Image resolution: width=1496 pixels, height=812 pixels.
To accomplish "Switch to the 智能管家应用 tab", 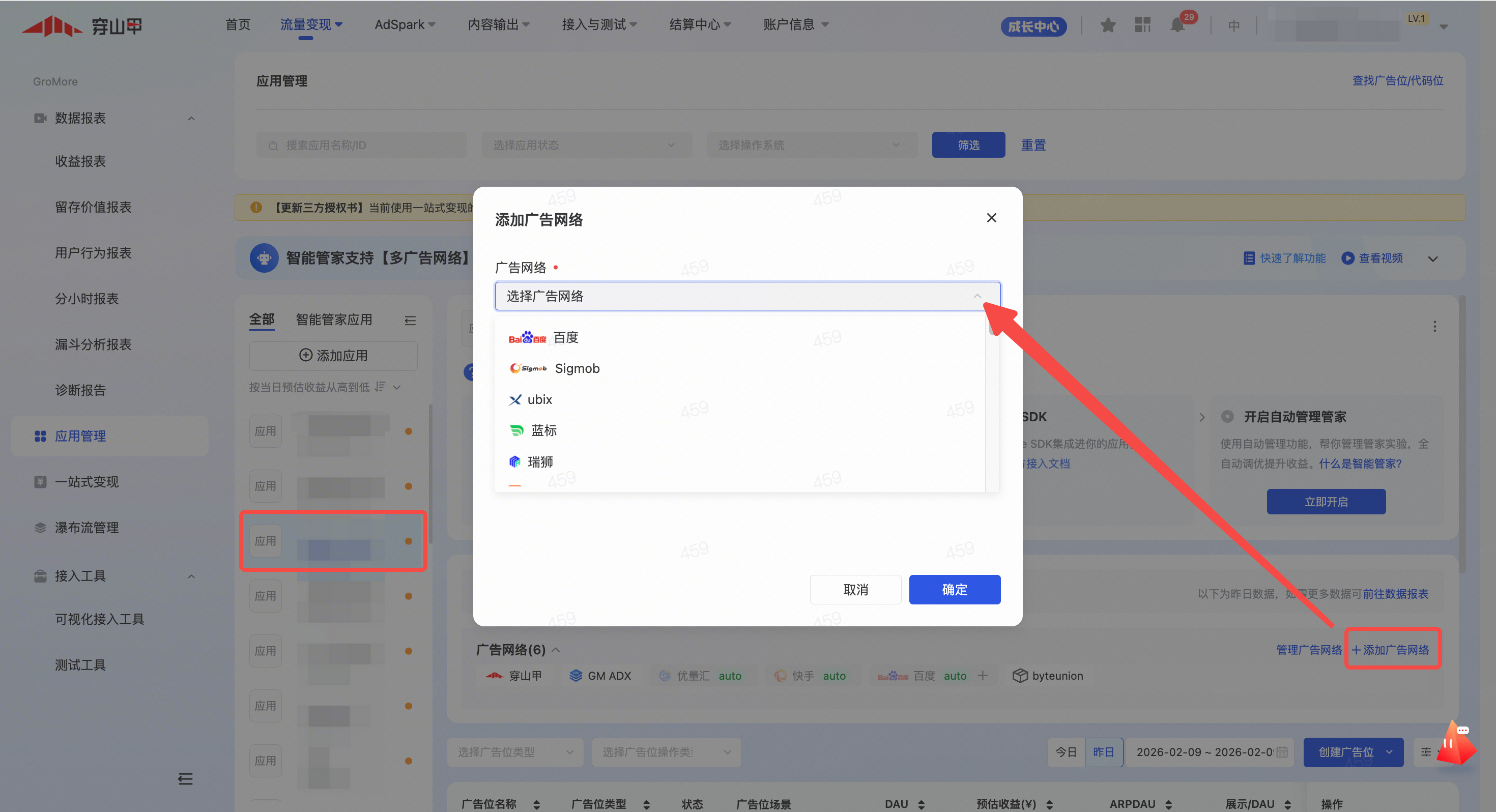I will click(334, 320).
